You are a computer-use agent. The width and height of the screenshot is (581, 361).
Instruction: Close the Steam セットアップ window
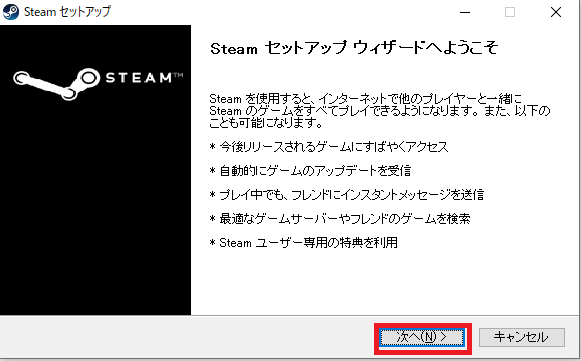[x=556, y=12]
